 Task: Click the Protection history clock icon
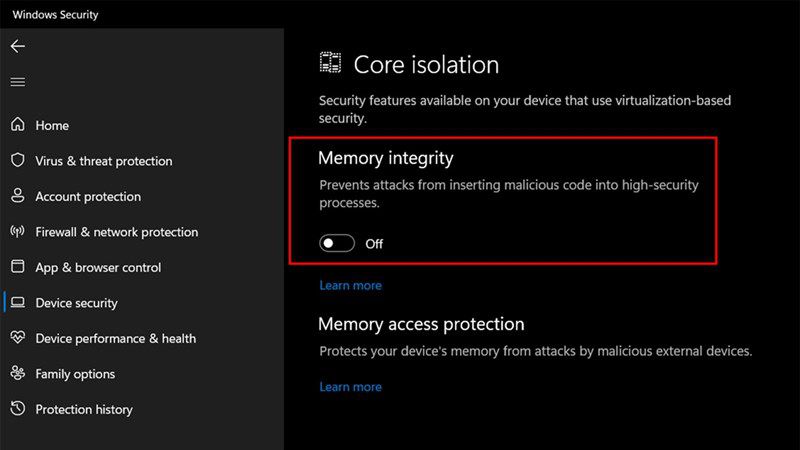[x=18, y=409]
